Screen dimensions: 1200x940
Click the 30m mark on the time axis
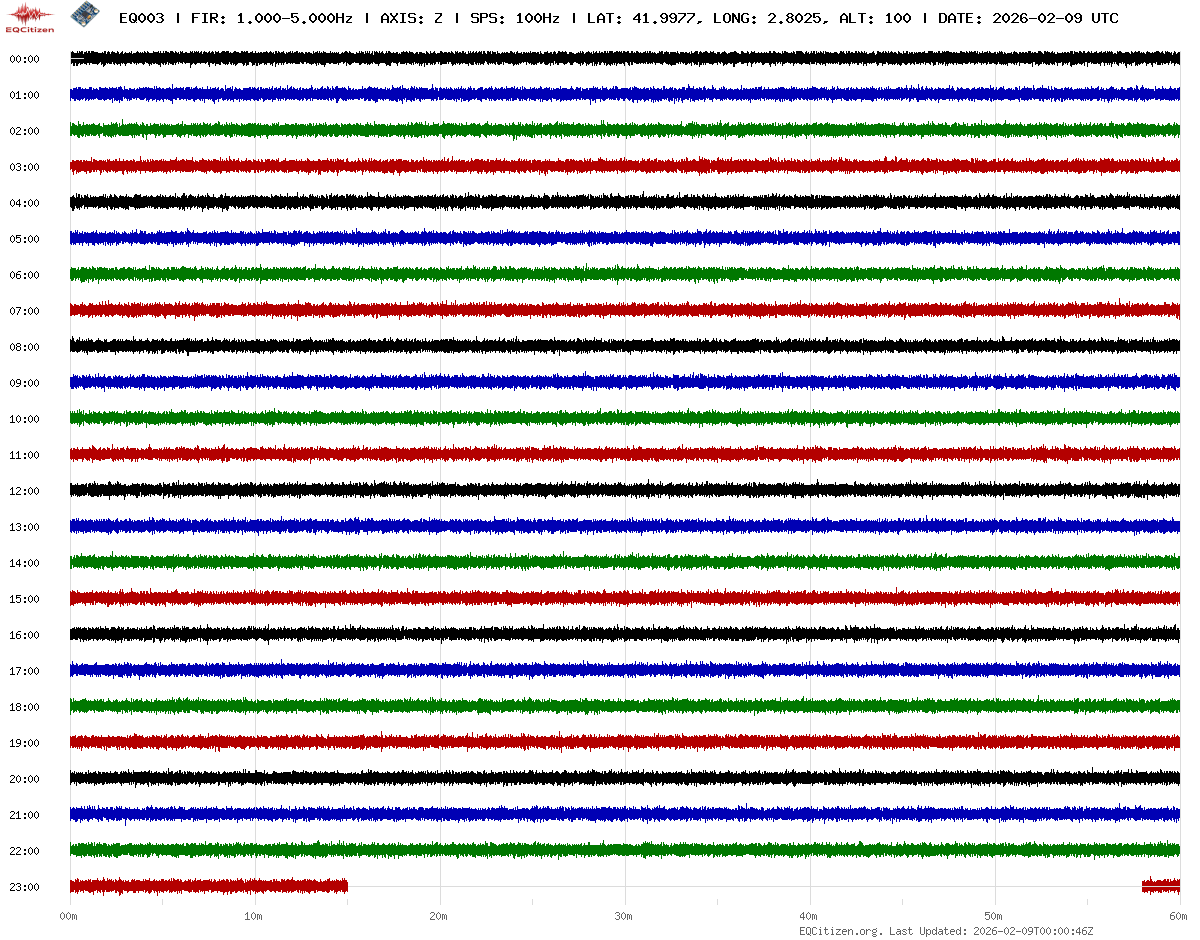coord(624,916)
